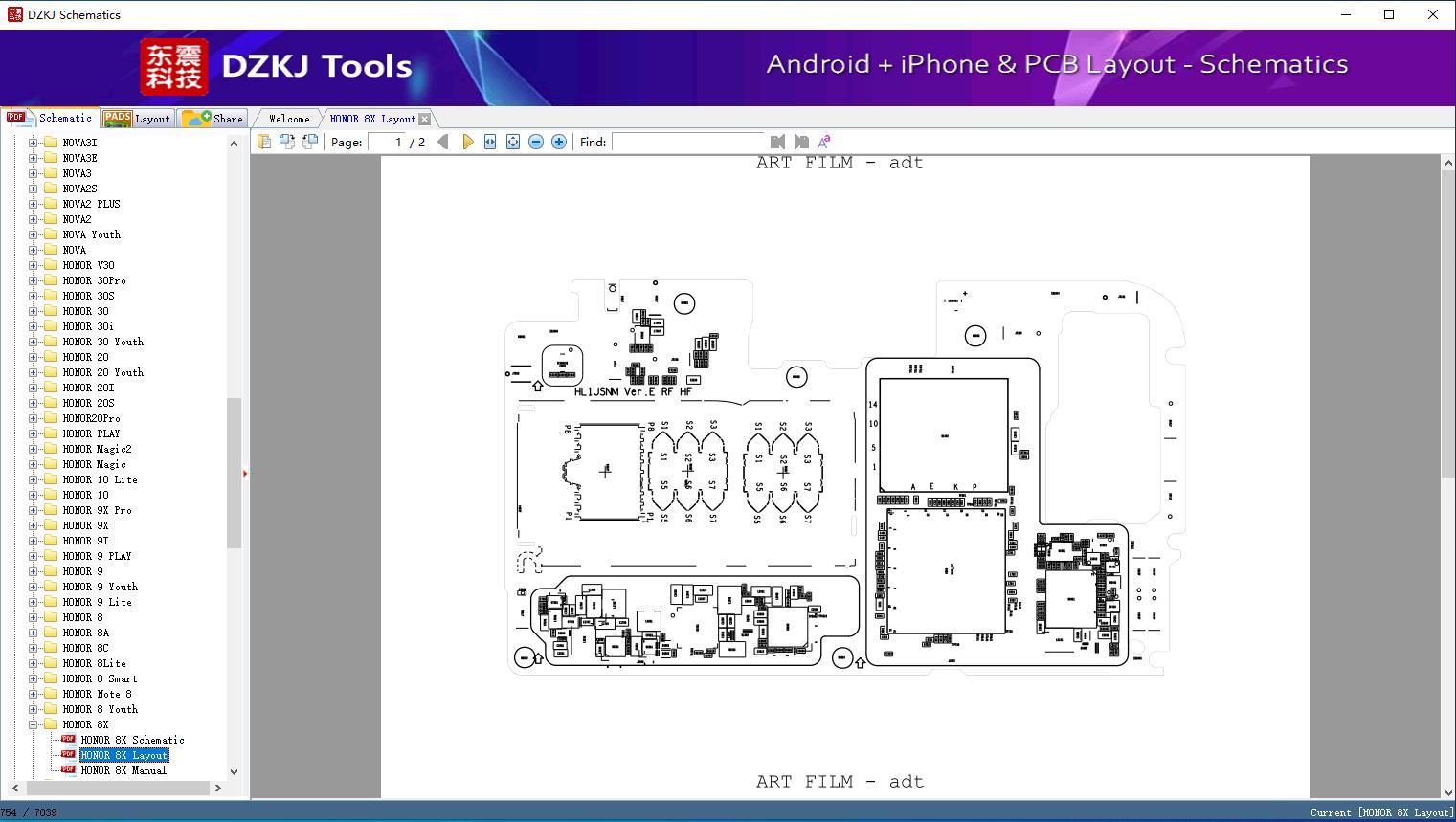Click the find previous icon

click(x=777, y=142)
